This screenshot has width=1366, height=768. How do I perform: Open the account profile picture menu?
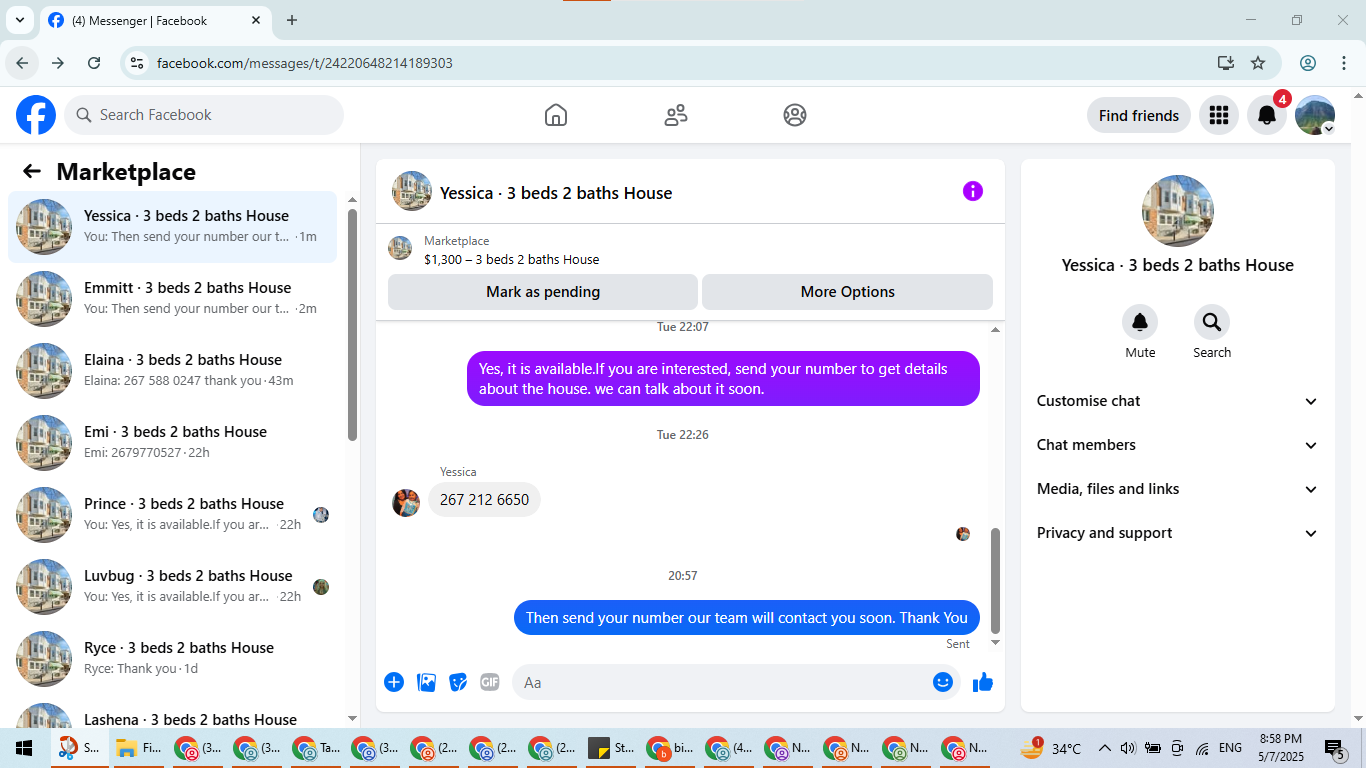(x=1315, y=115)
